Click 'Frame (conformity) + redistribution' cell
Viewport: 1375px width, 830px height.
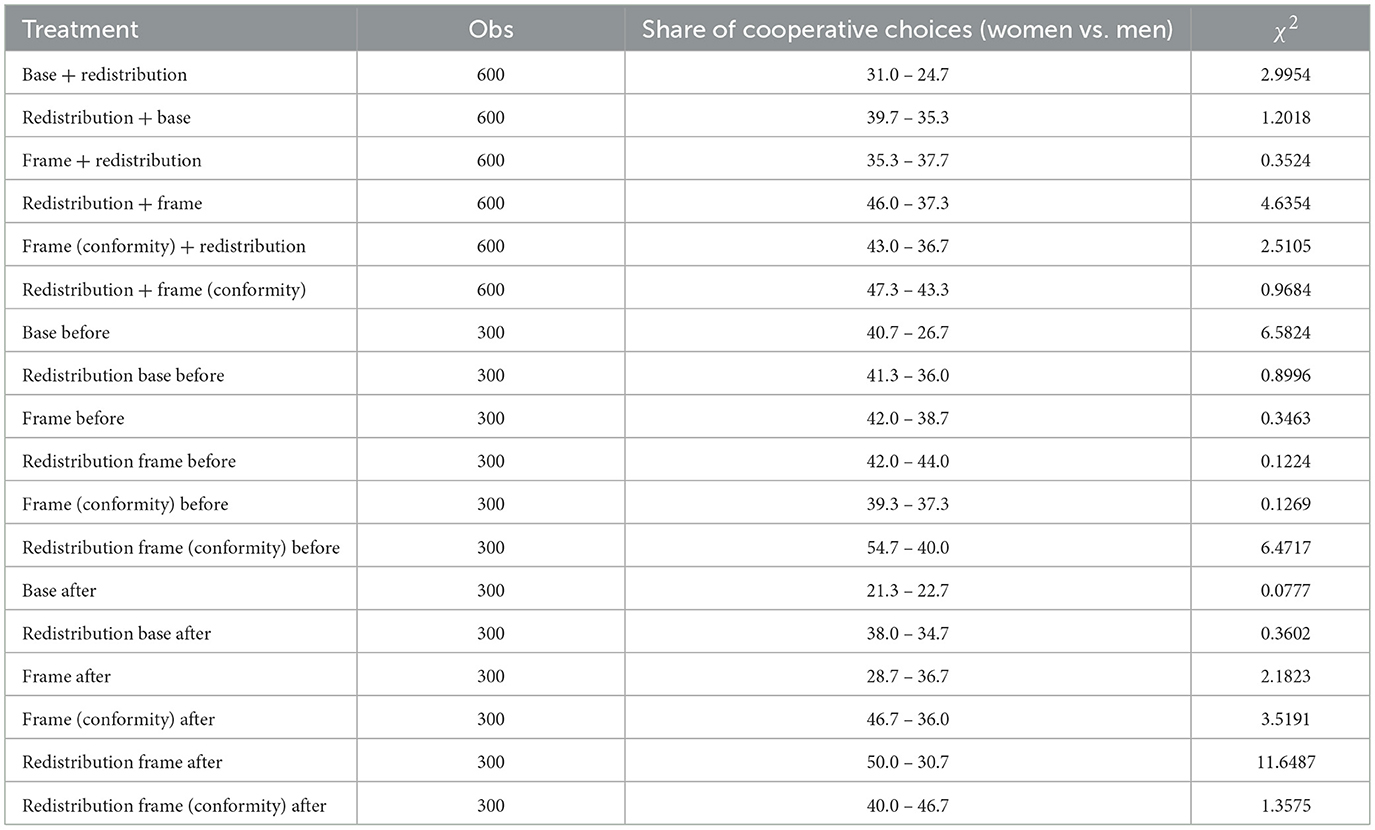coord(163,246)
